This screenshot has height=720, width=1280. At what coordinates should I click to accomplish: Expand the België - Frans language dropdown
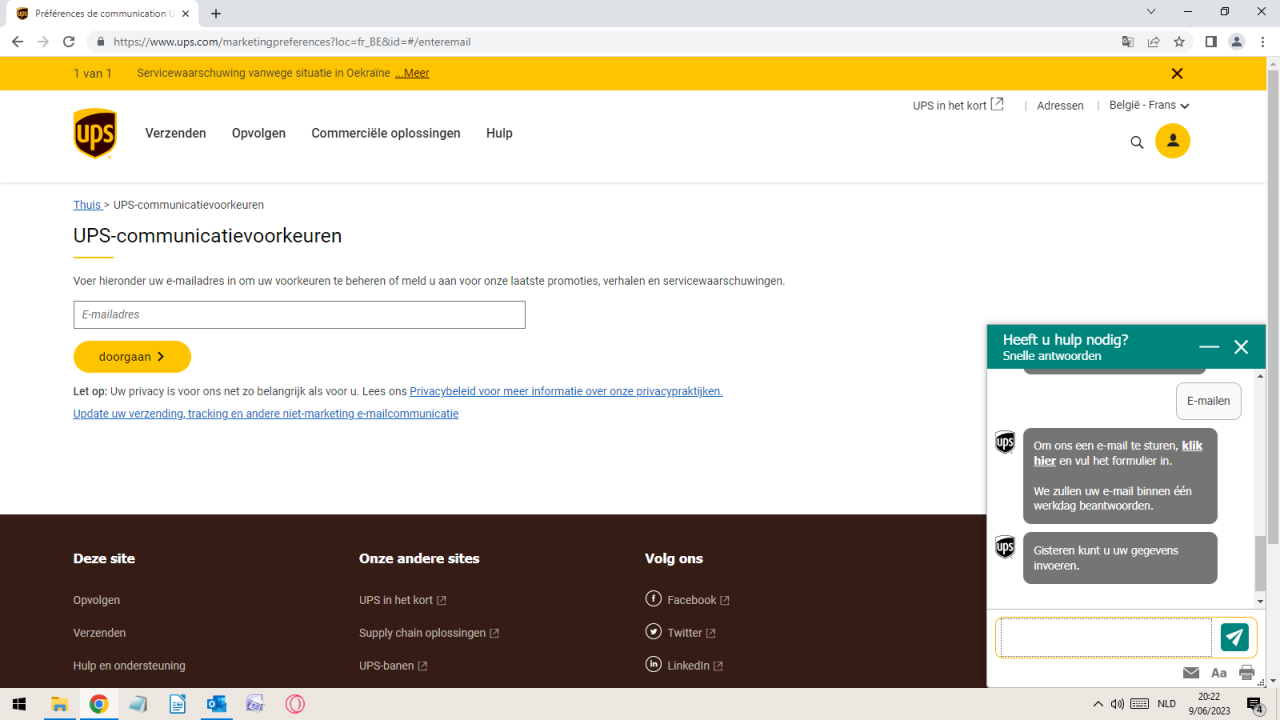tap(1148, 105)
